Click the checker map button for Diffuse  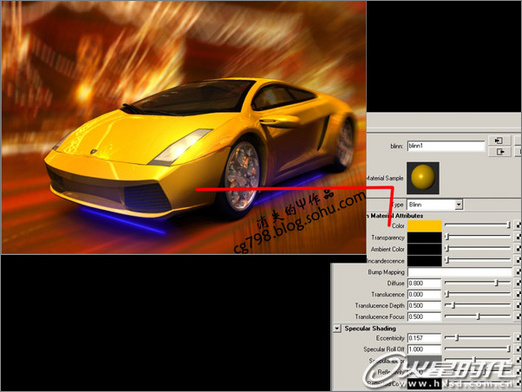pyautogui.click(x=519, y=283)
